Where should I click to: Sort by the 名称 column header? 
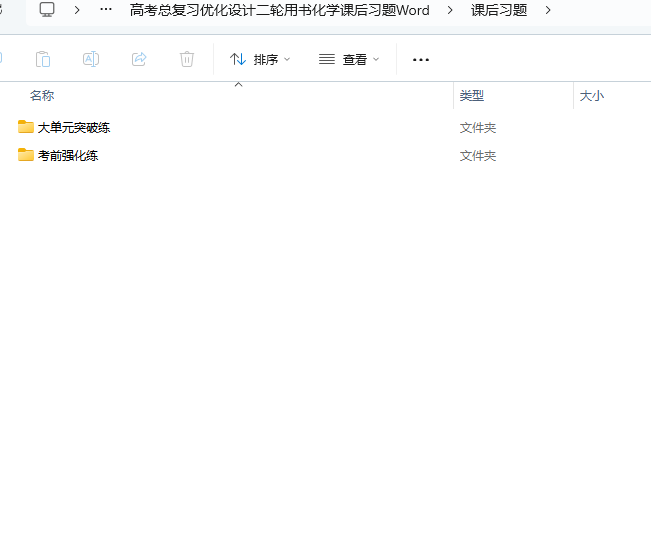(x=42, y=96)
